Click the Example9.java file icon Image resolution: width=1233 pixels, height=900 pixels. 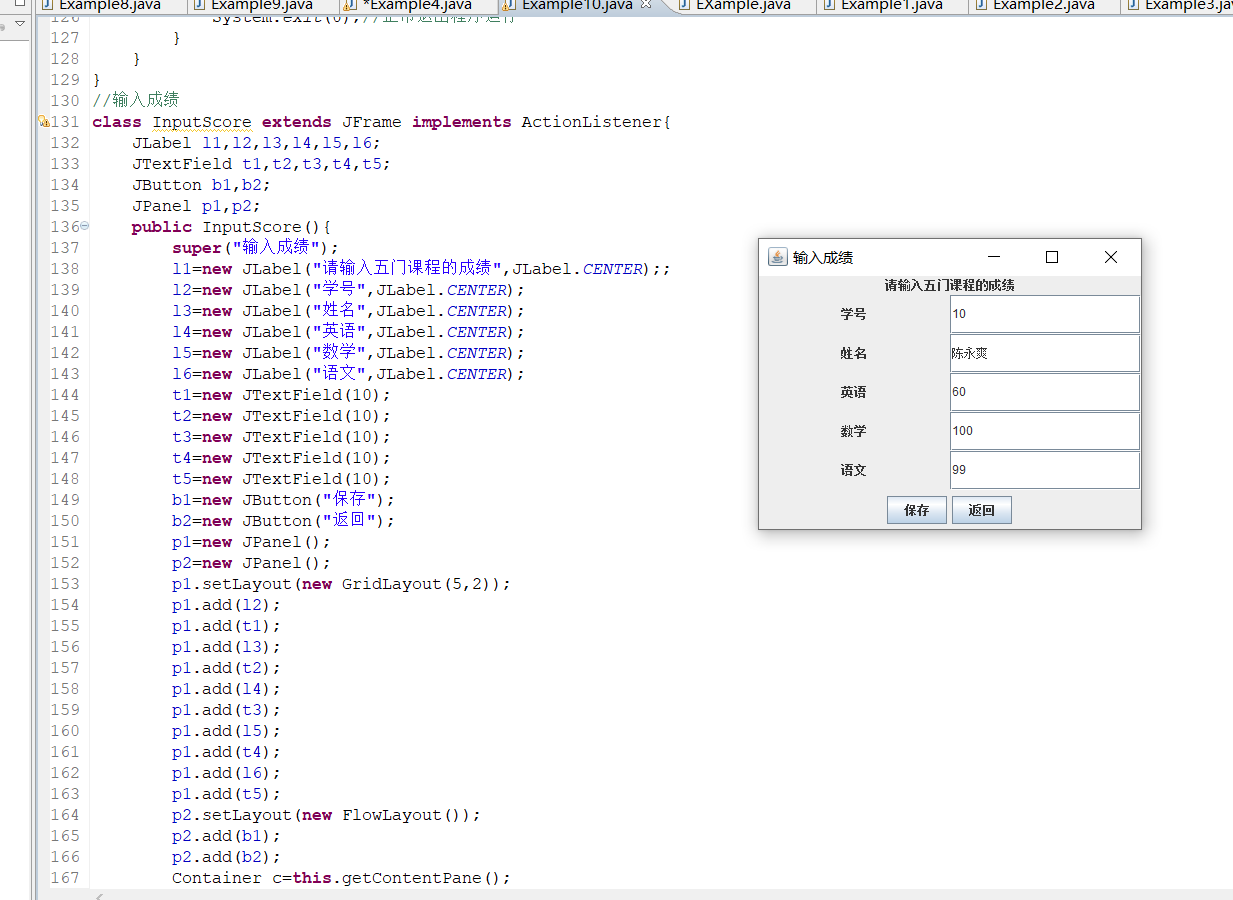(198, 5)
